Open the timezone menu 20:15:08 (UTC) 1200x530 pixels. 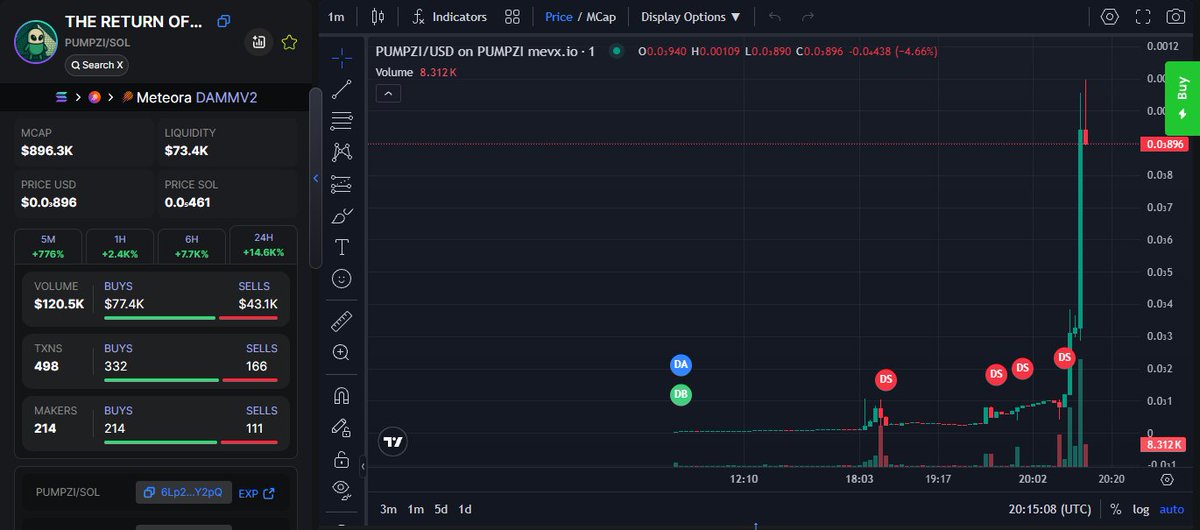[1052, 509]
